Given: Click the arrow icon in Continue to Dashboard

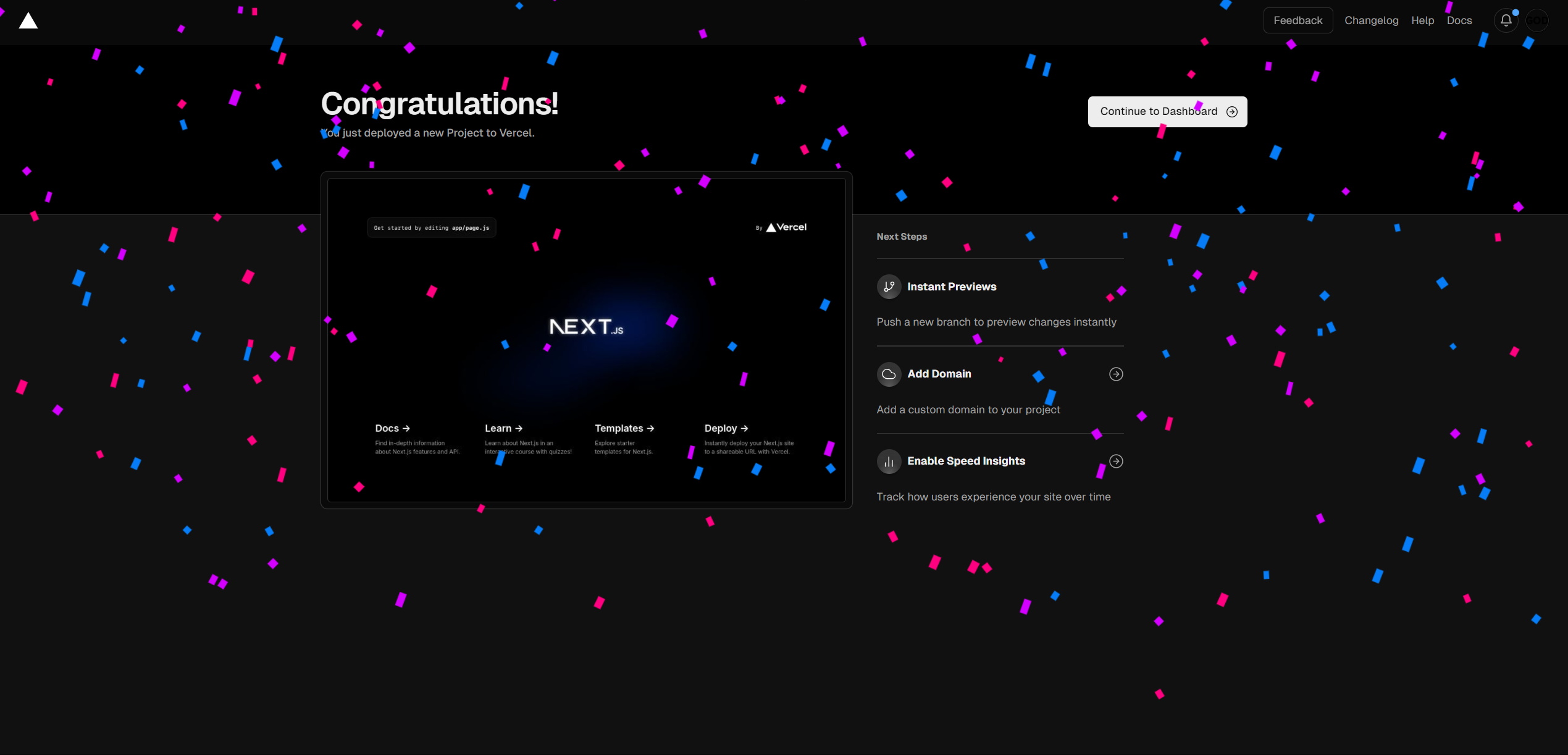Looking at the screenshot, I should [1231, 112].
